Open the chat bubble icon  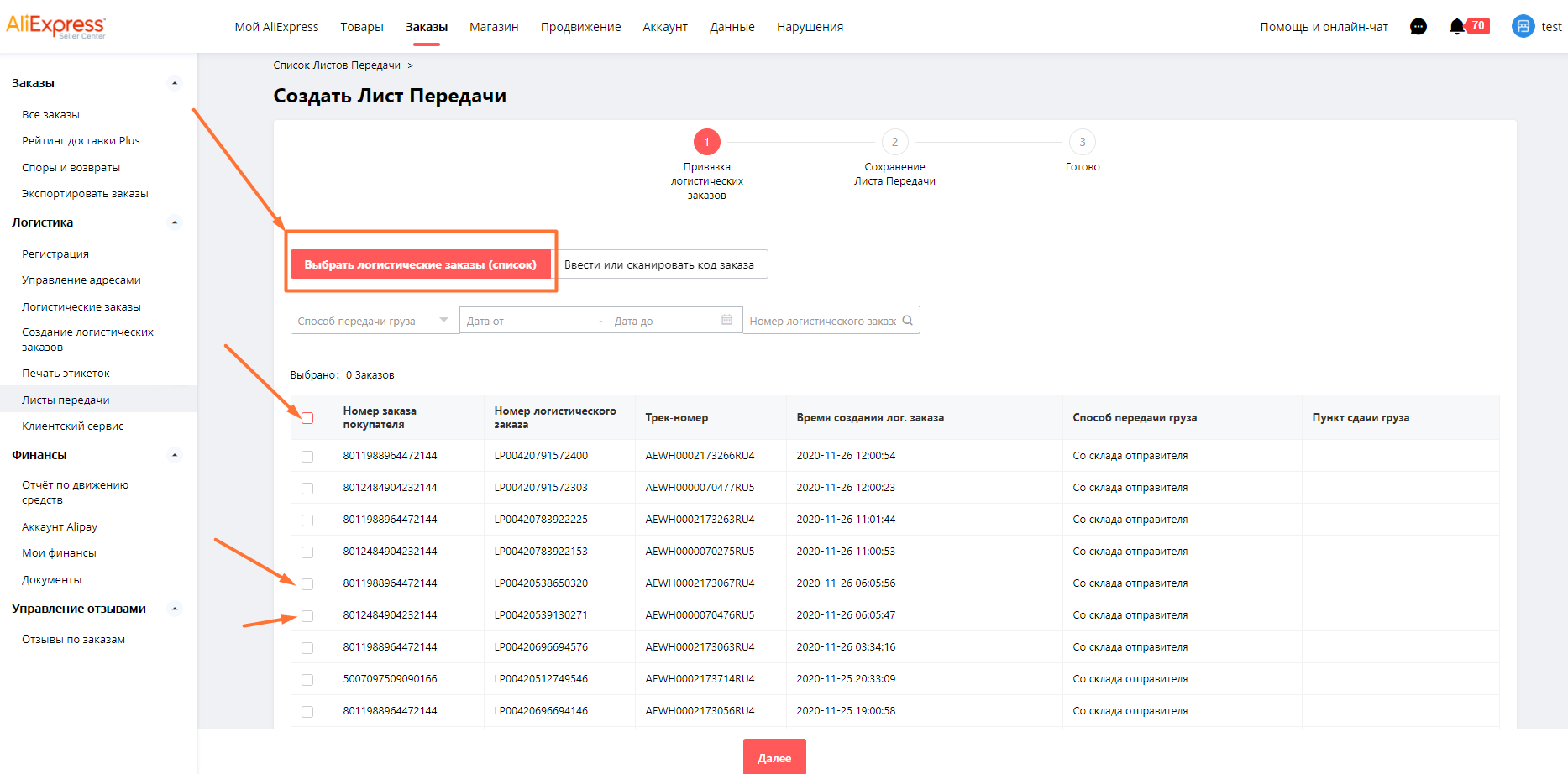1419,27
